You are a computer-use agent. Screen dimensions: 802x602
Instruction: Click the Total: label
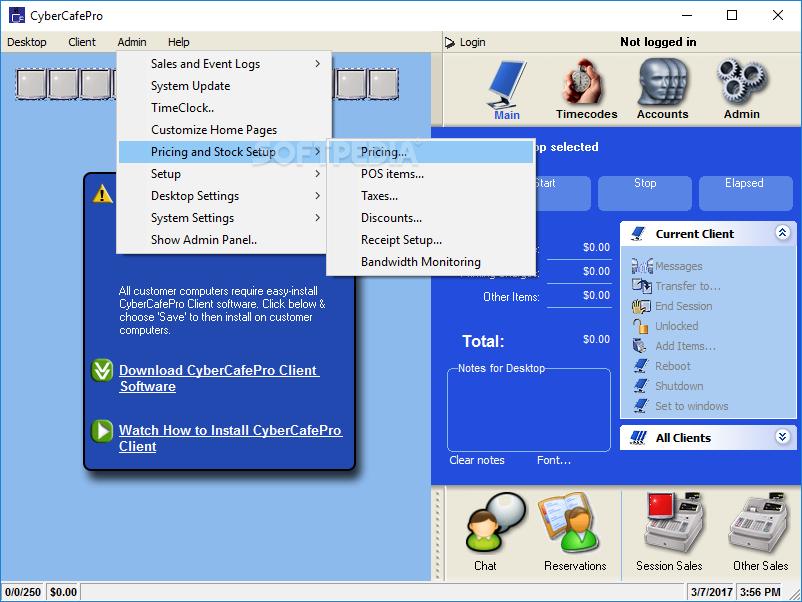[483, 341]
